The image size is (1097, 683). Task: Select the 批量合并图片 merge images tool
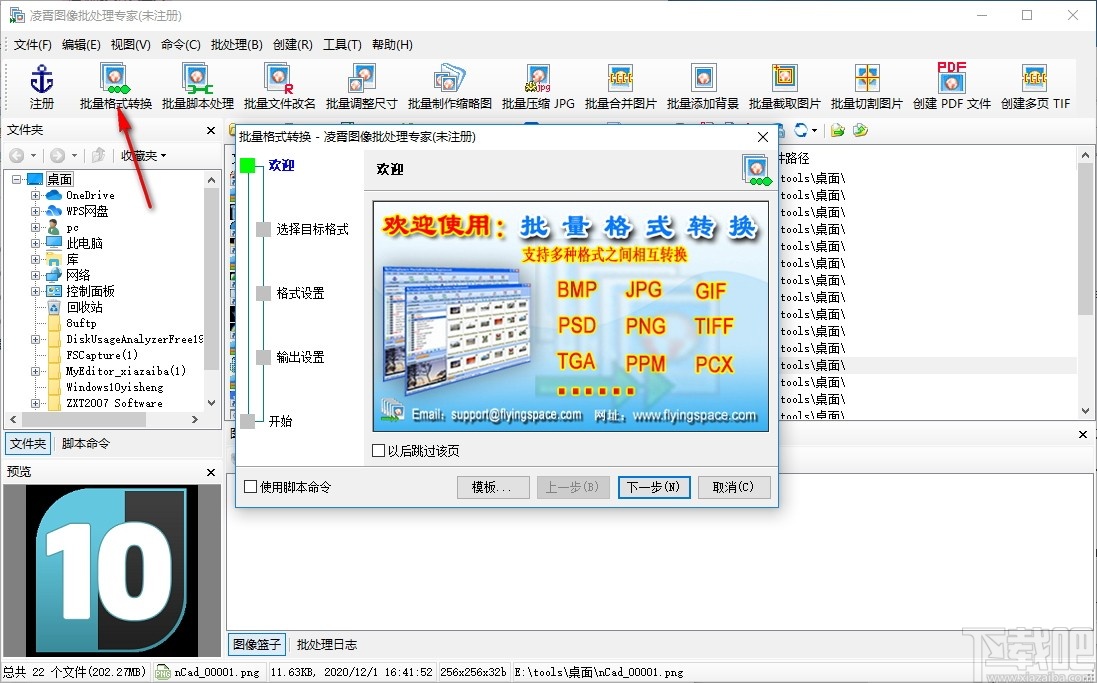(x=619, y=85)
